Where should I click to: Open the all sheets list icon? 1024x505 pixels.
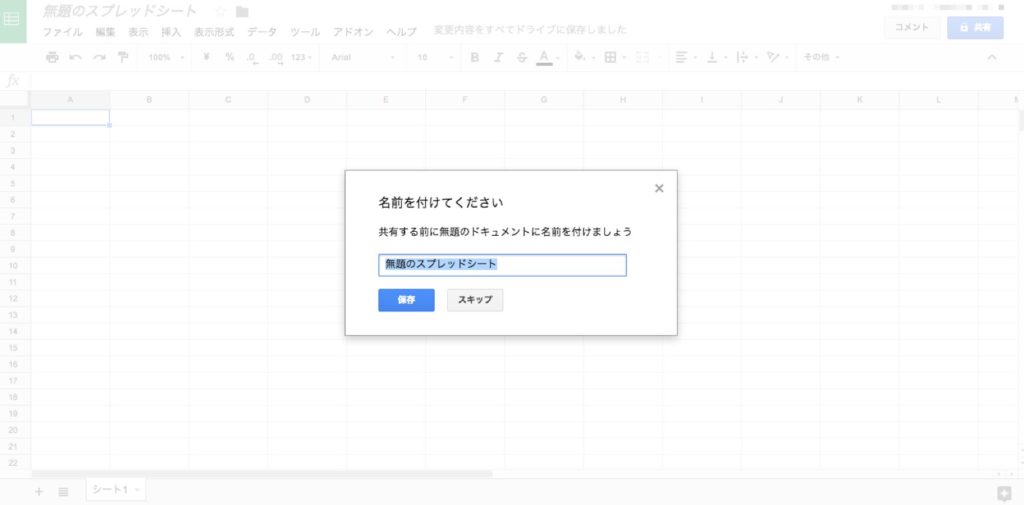(63, 491)
